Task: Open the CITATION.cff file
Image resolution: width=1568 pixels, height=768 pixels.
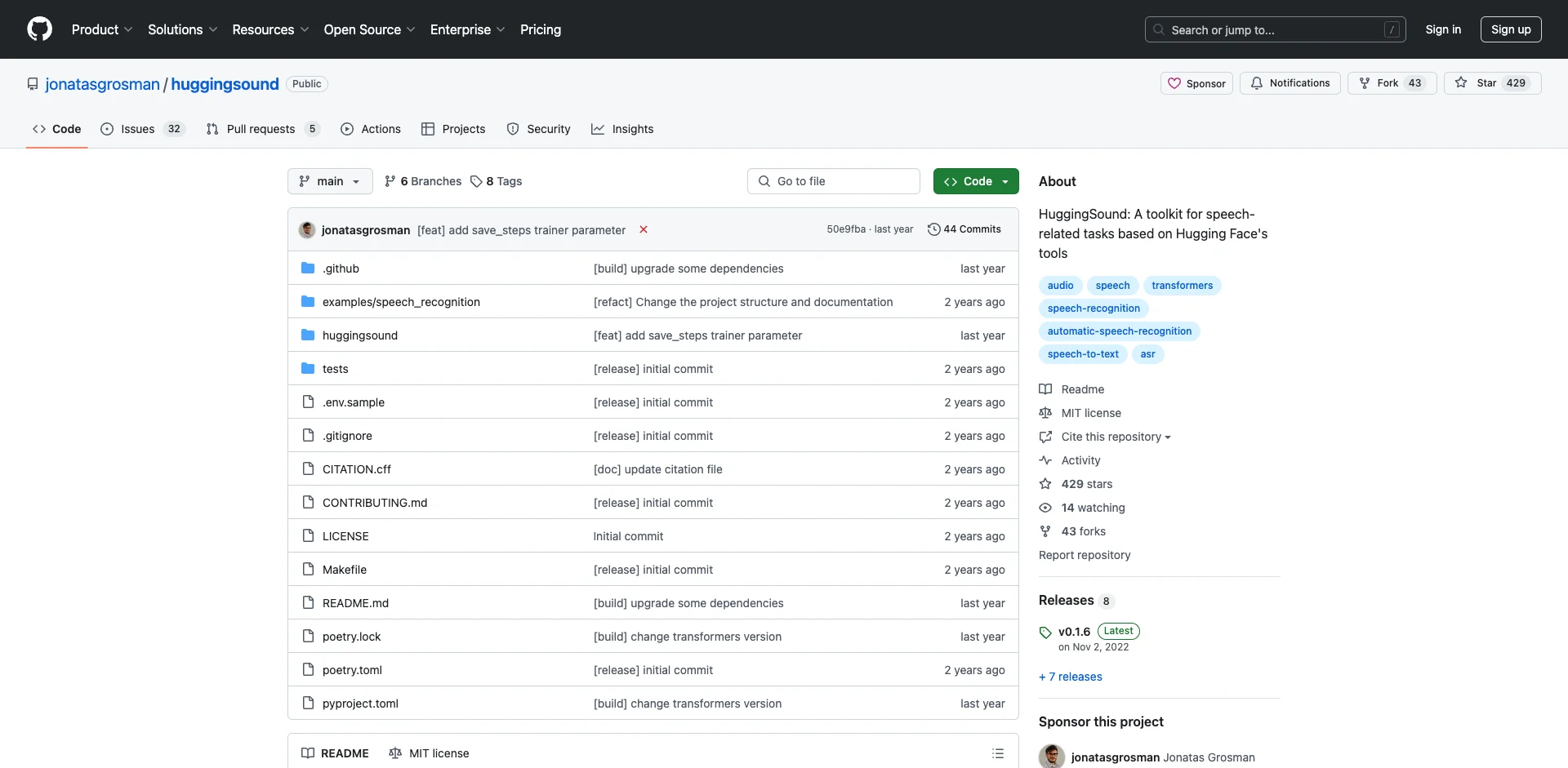Action: (x=357, y=469)
